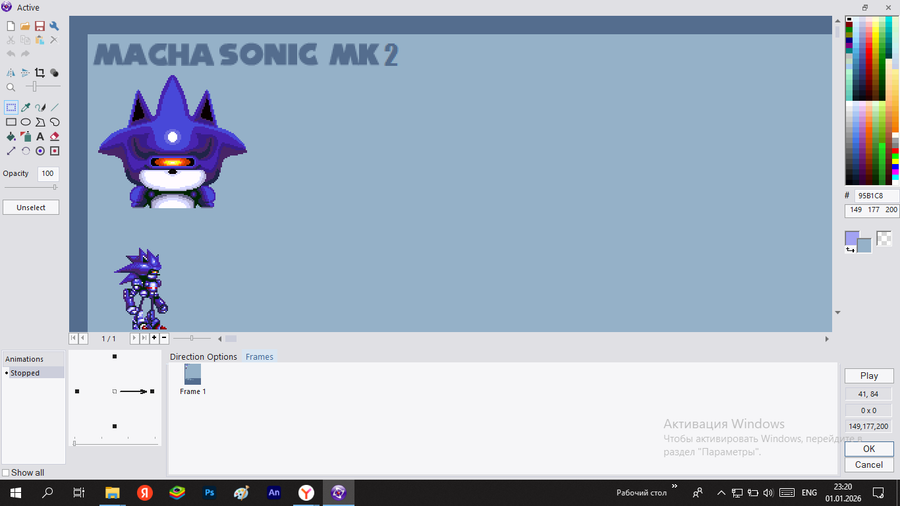Select the Rectangle shape tool

(11, 122)
